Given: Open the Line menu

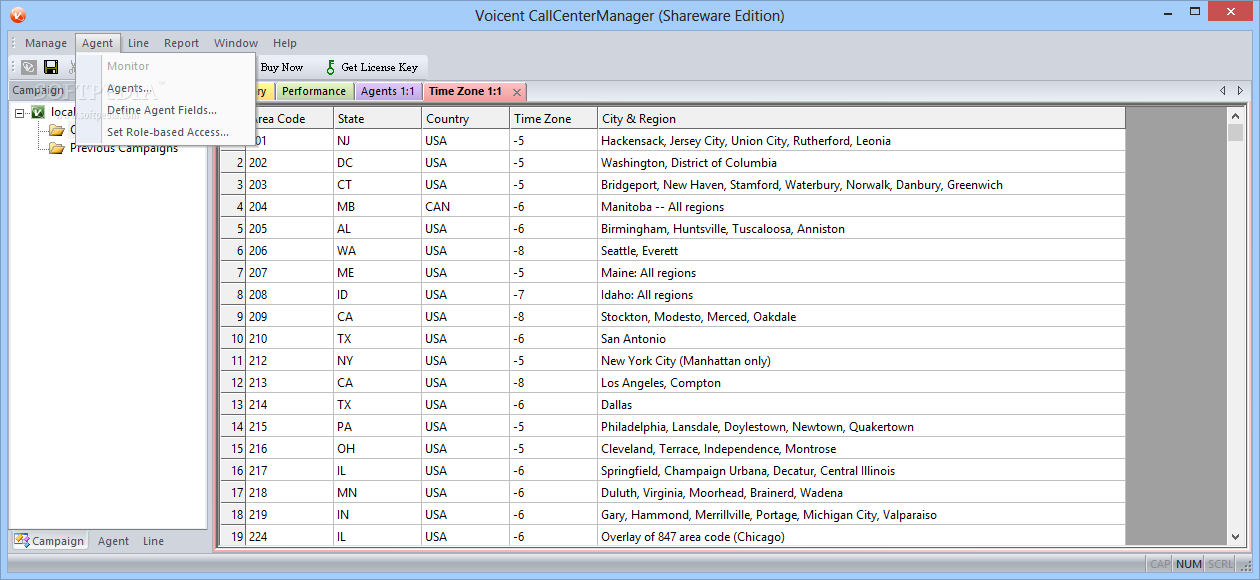Looking at the screenshot, I should (139, 43).
